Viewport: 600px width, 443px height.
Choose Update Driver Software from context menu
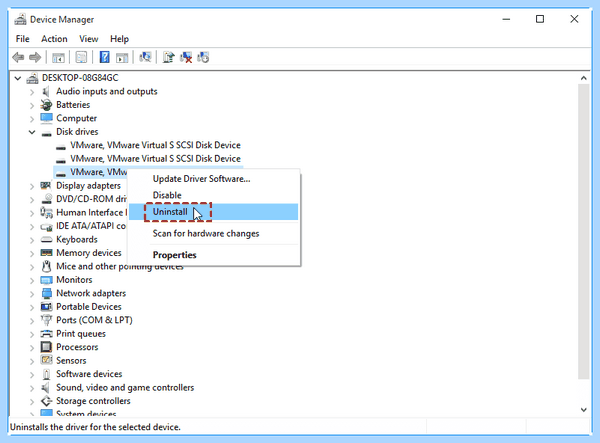tap(214, 179)
